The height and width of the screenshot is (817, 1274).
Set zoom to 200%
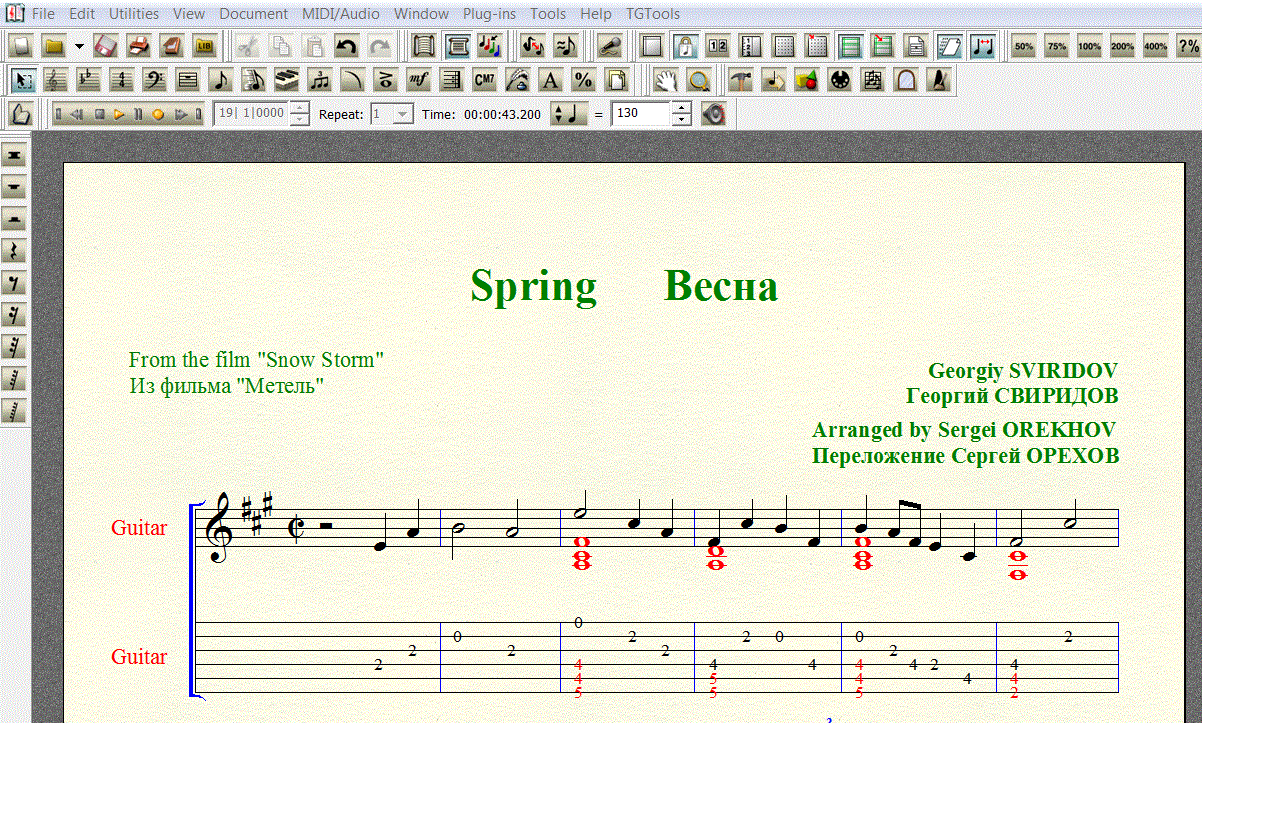pos(1122,46)
